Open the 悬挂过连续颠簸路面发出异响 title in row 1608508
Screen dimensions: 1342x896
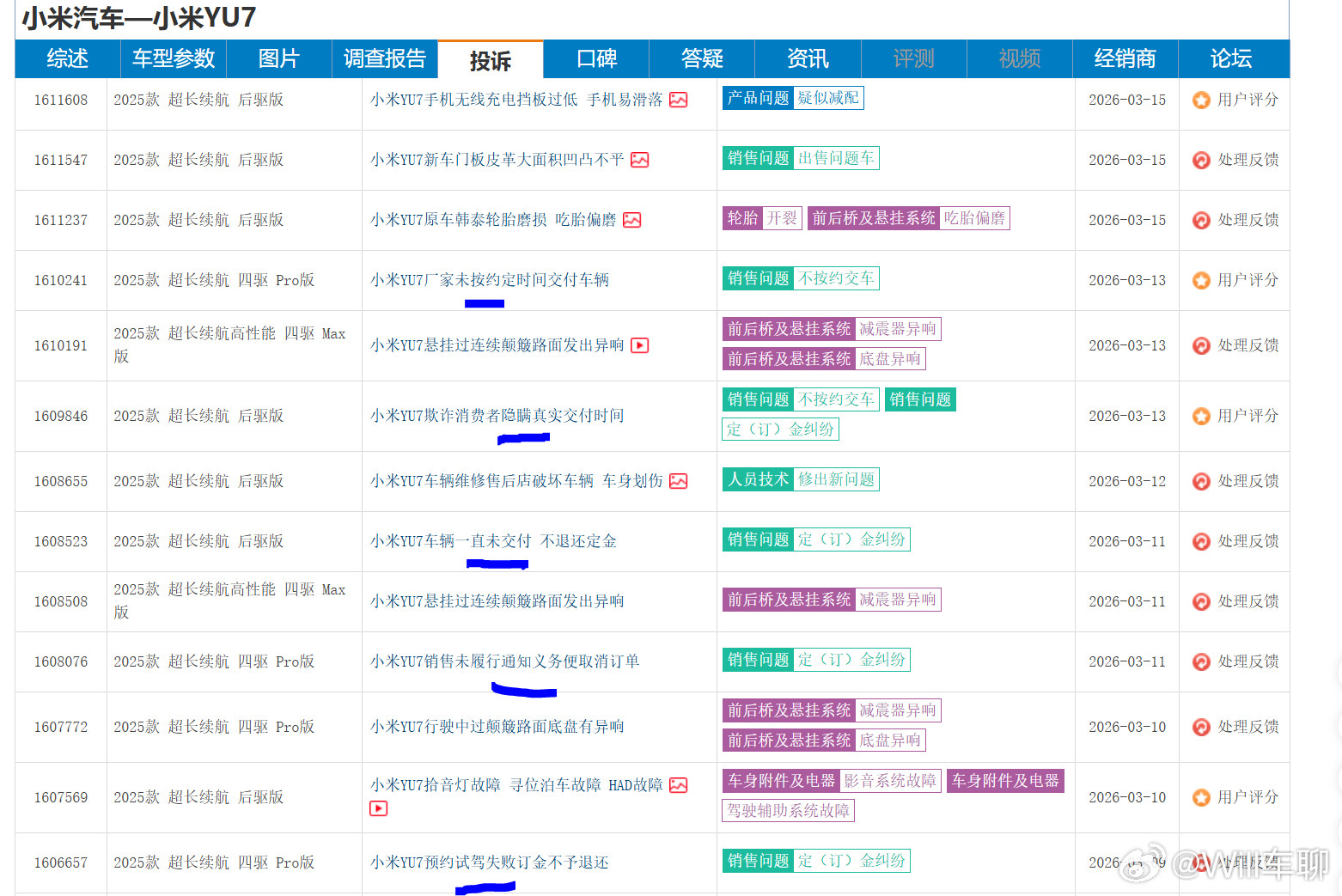click(x=497, y=601)
